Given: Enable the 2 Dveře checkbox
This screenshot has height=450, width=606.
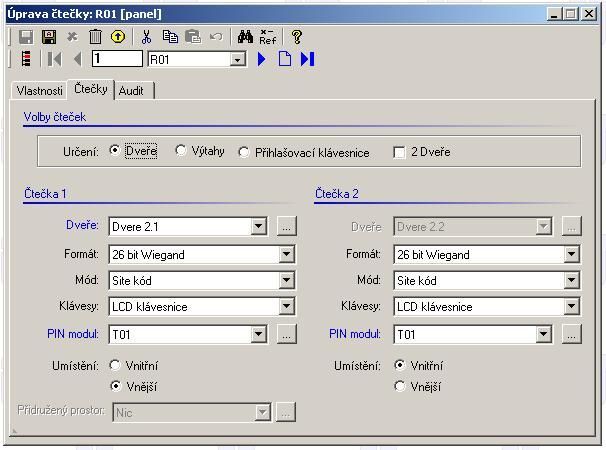Looking at the screenshot, I should tap(399, 152).
